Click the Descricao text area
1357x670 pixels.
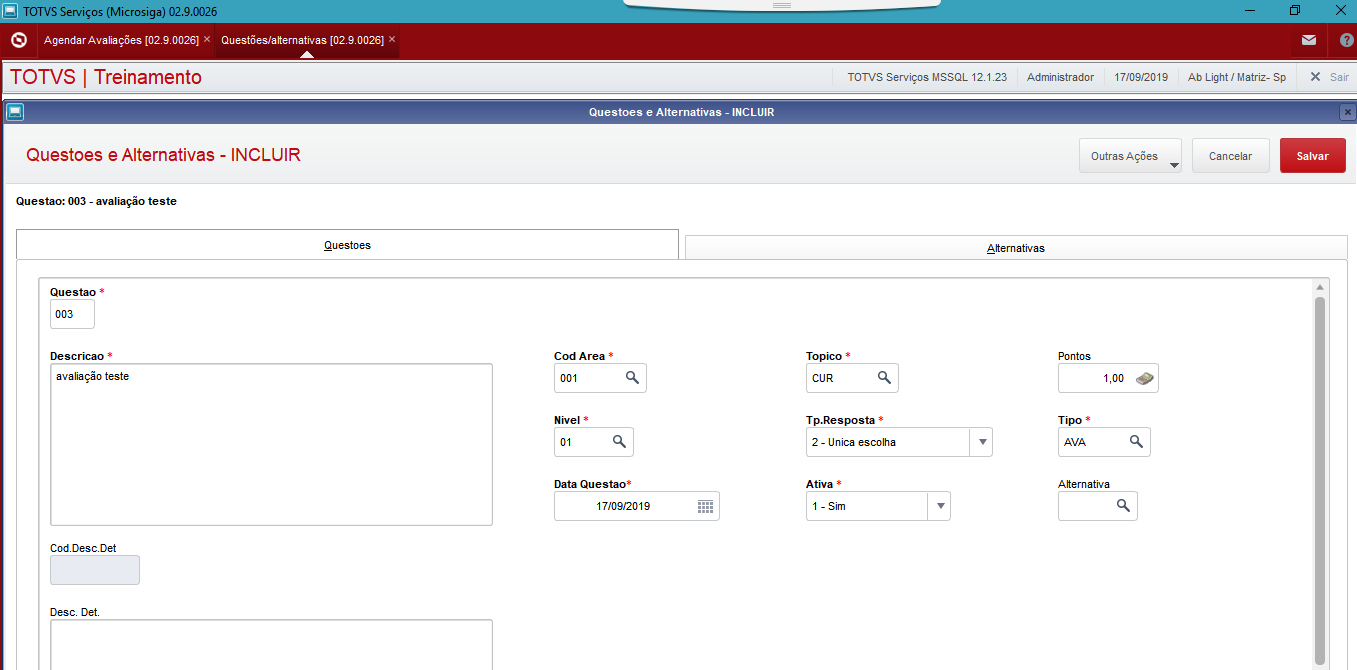pyautogui.click(x=271, y=444)
